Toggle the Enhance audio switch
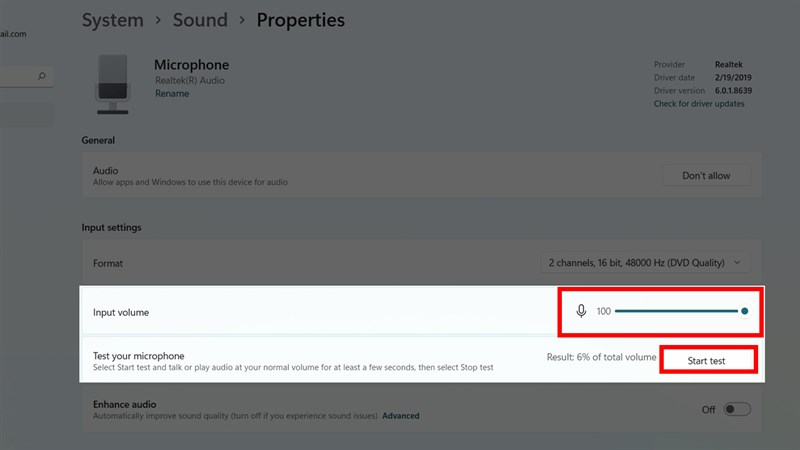800x450 pixels. click(x=737, y=409)
